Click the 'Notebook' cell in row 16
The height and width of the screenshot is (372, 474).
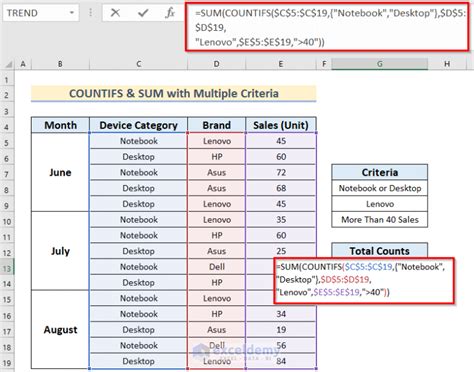pos(139,314)
